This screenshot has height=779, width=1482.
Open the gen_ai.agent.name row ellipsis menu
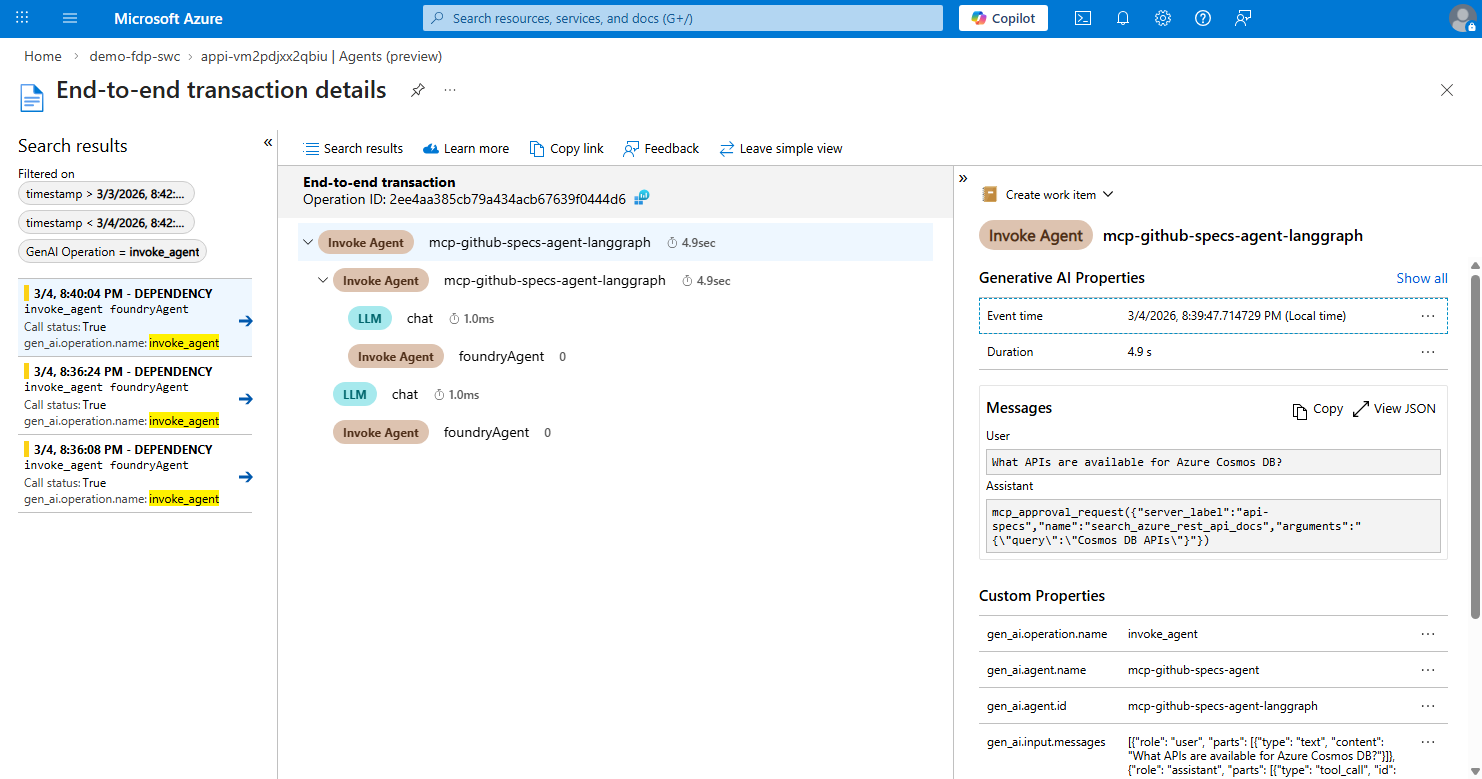pos(1428,670)
